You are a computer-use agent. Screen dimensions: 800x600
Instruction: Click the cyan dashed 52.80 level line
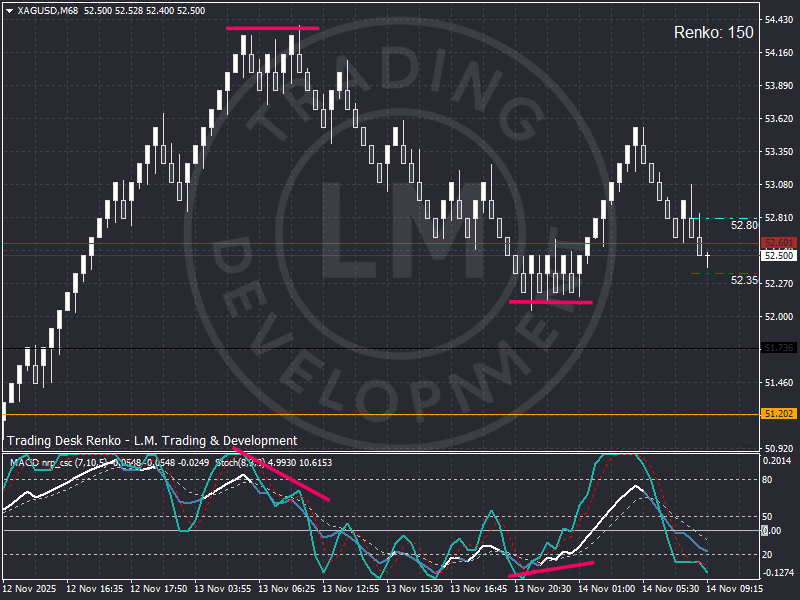(726, 218)
